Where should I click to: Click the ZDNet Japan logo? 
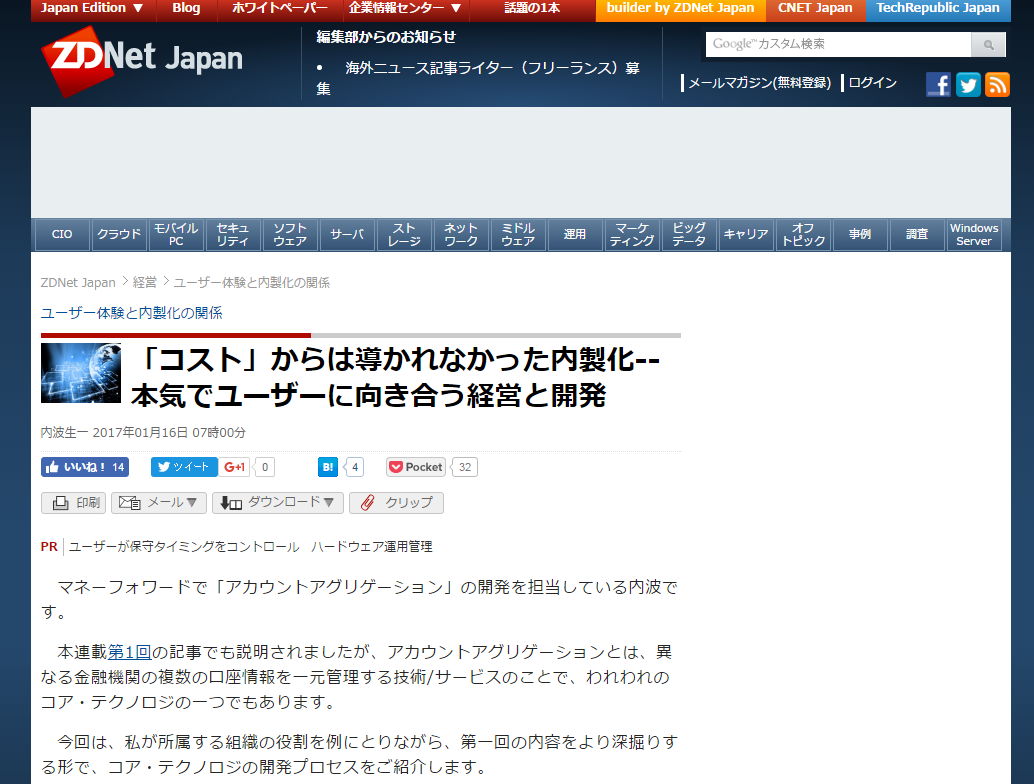tap(142, 61)
